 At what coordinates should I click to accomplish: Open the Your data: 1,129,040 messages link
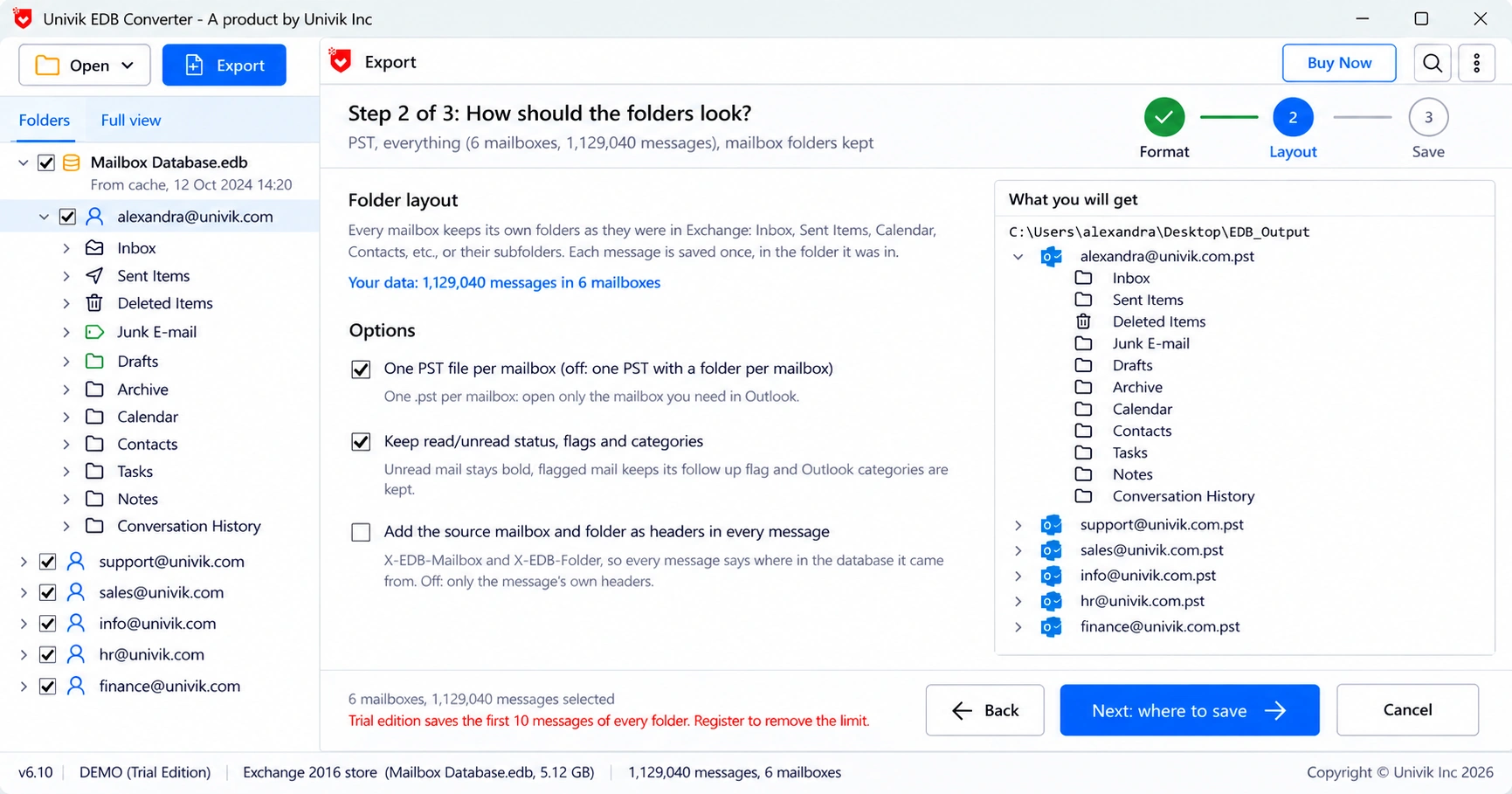504,283
